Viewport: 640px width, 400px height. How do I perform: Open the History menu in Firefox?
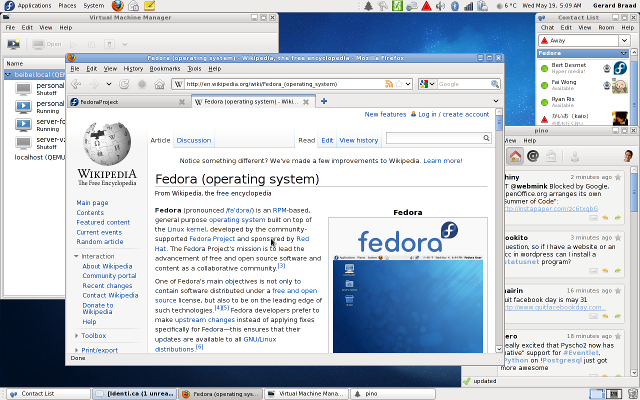(x=133, y=69)
